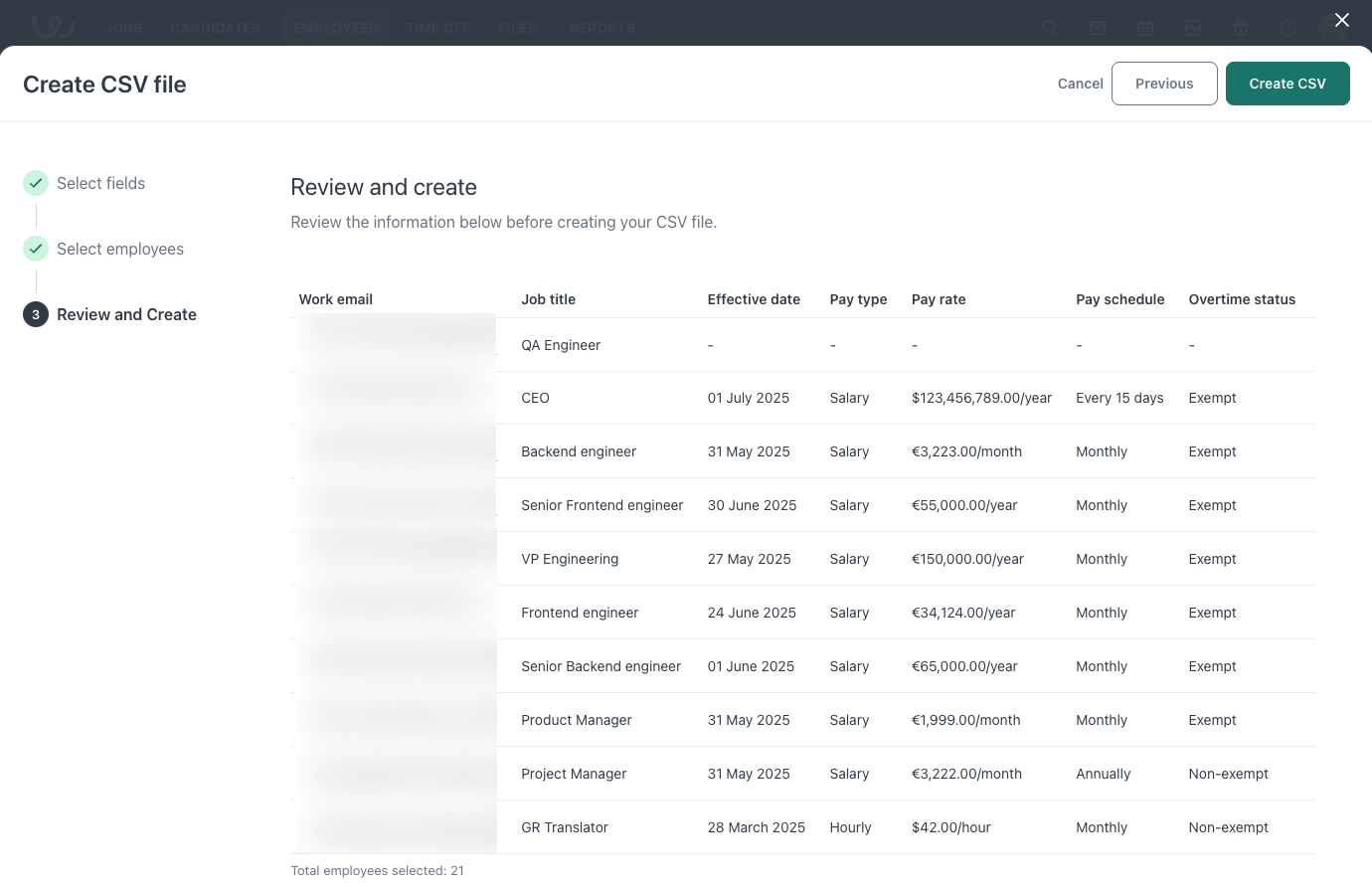Viewport: 1372px width, 892px height.
Task: Click the green checkmark beside Select fields
Action: (x=36, y=183)
